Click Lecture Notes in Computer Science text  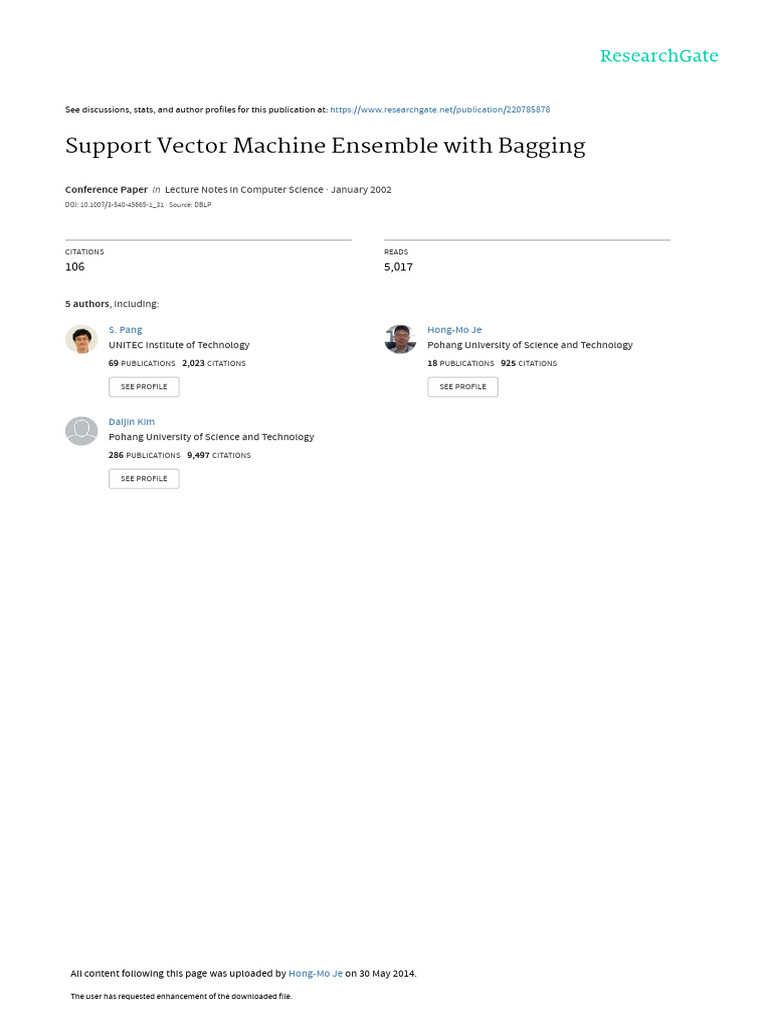tap(244, 189)
